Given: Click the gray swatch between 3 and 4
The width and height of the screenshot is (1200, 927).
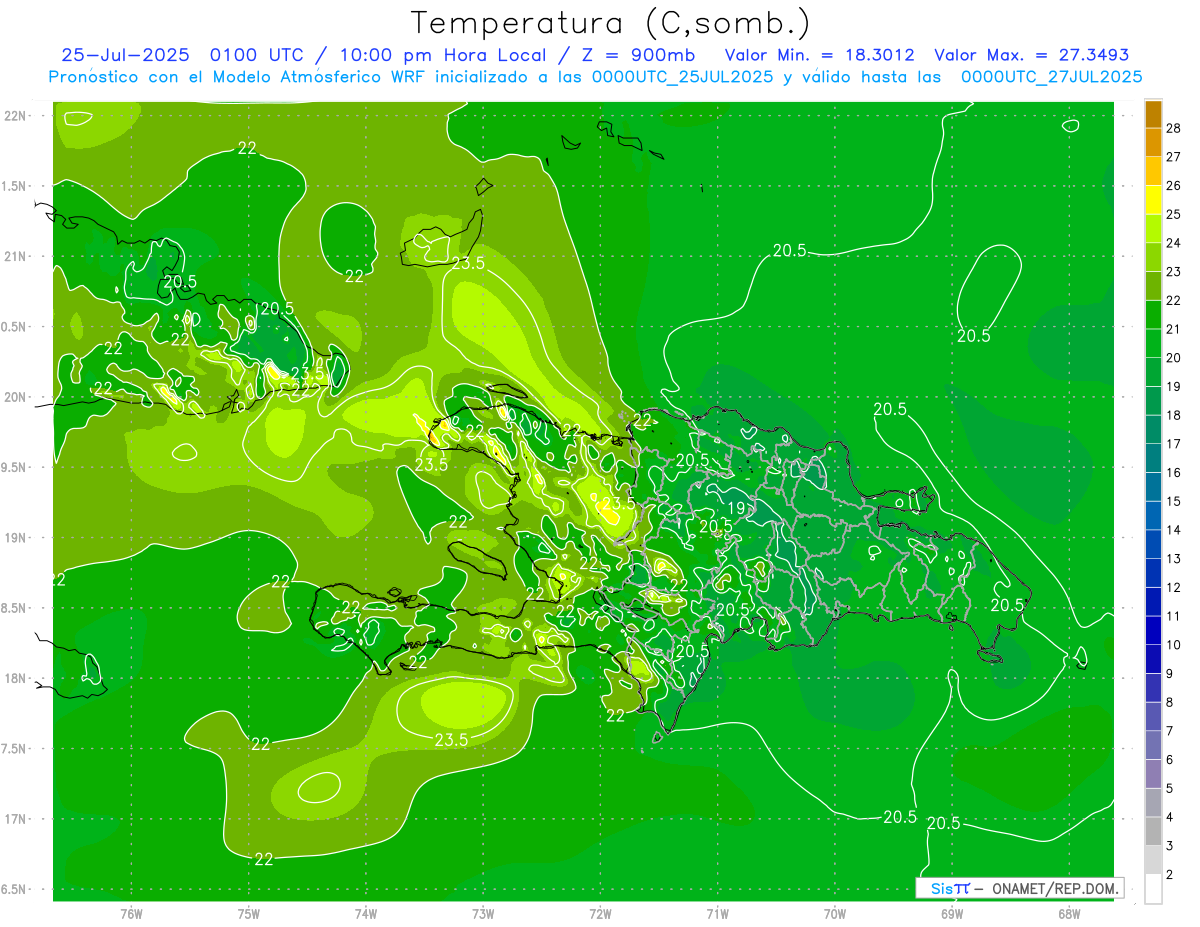Looking at the screenshot, I should click(1153, 832).
